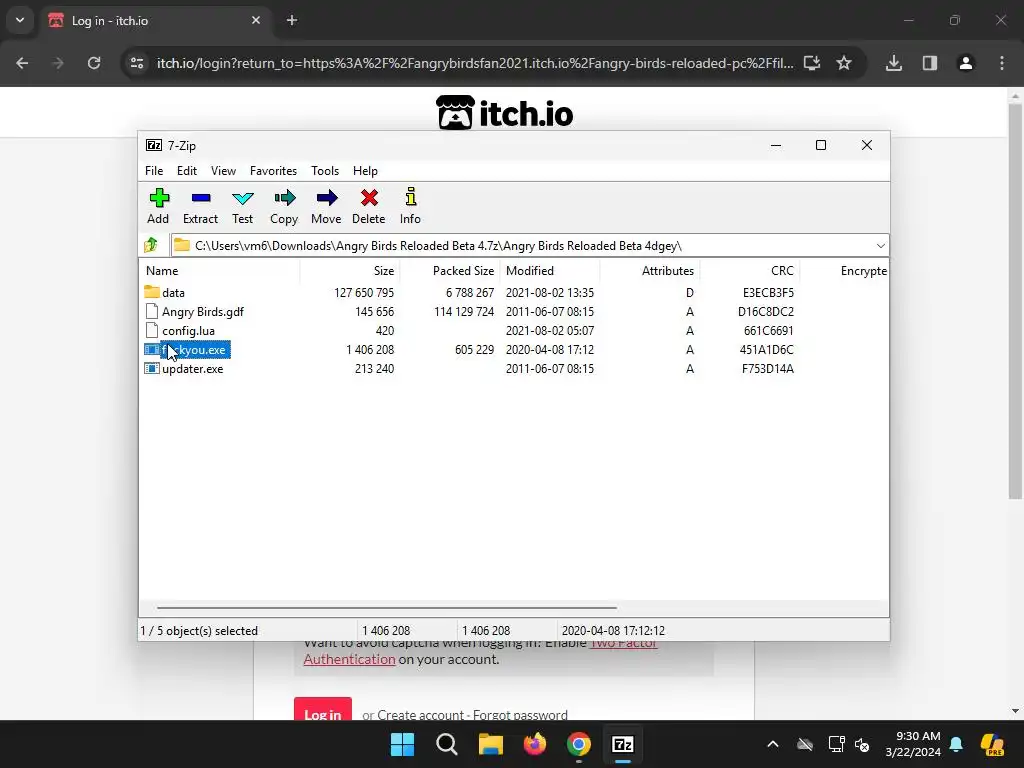Open Chrome tab search dropdown
The height and width of the screenshot is (768, 1024).
(x=20, y=20)
